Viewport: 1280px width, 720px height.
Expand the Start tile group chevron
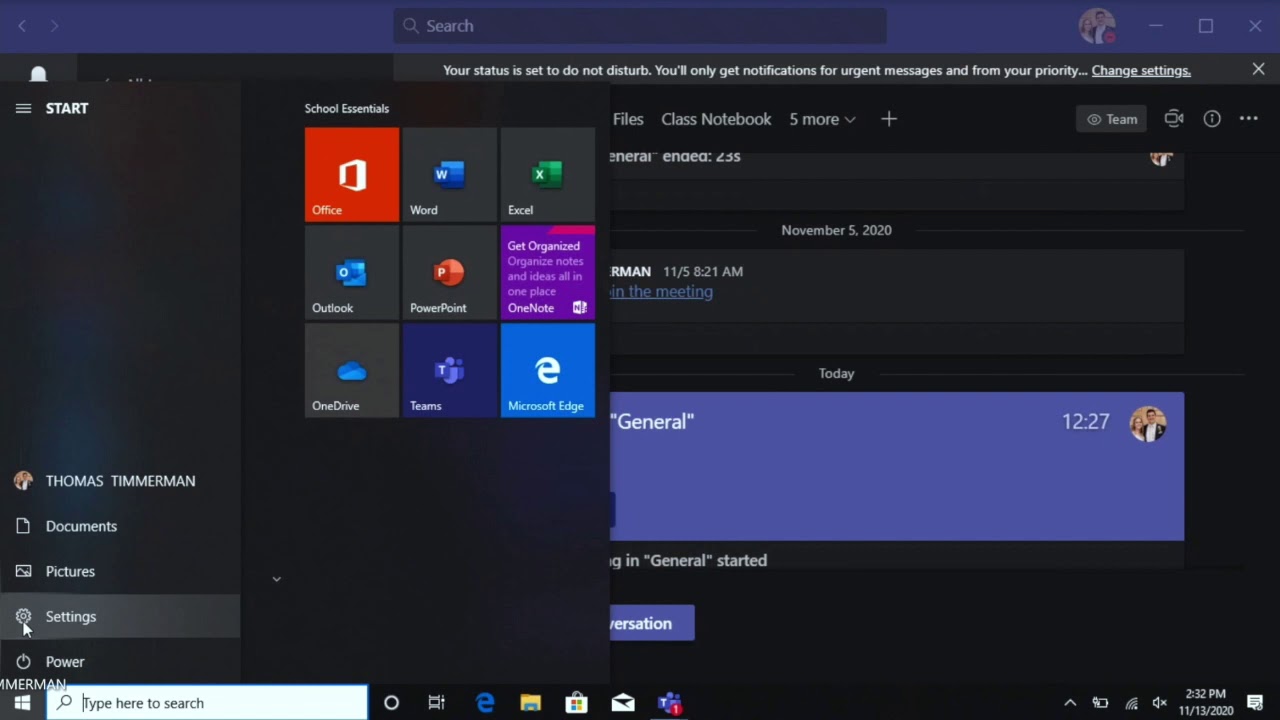277,579
